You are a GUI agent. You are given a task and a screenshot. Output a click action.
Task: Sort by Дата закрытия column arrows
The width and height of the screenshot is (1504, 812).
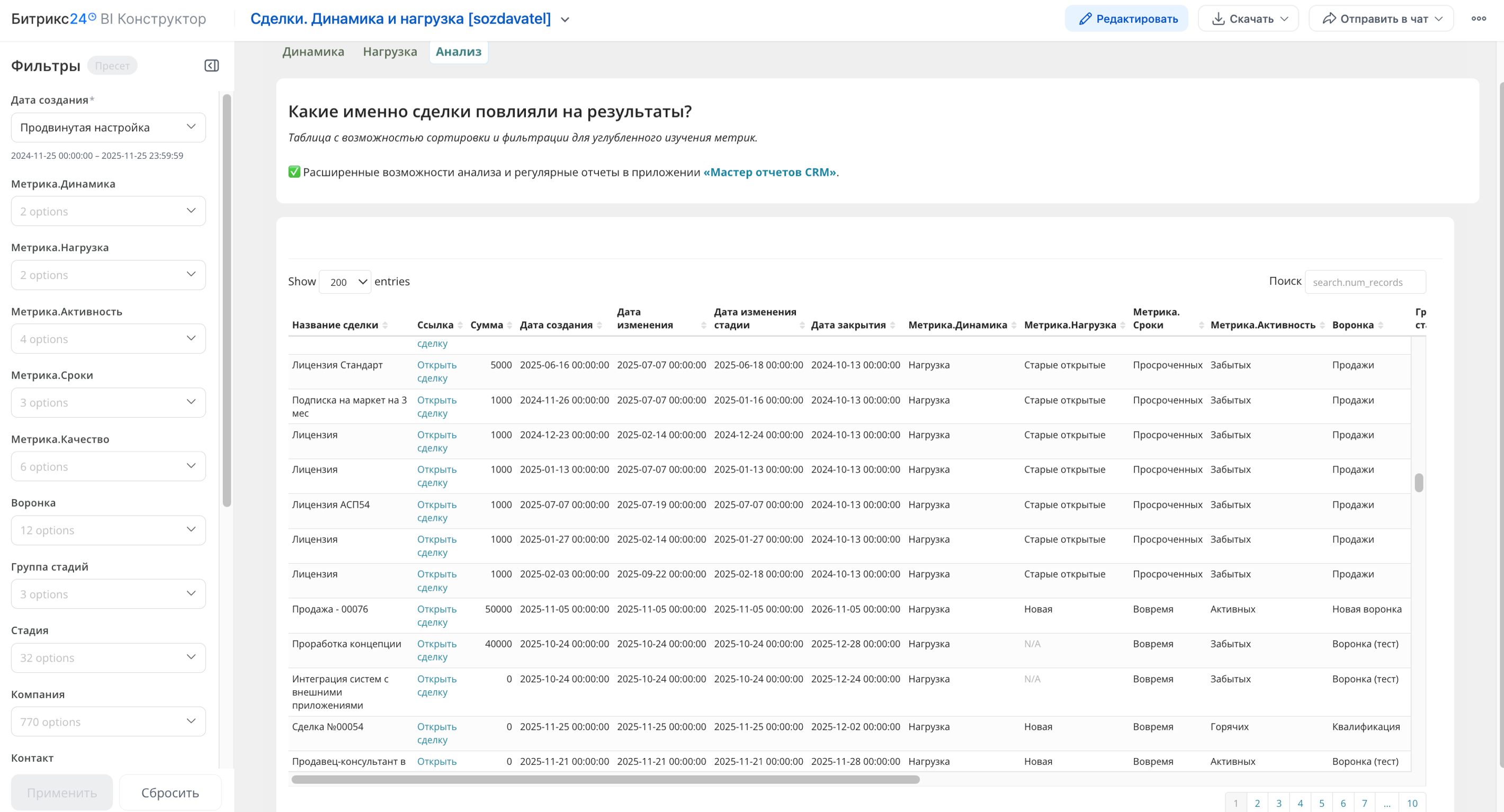click(893, 325)
